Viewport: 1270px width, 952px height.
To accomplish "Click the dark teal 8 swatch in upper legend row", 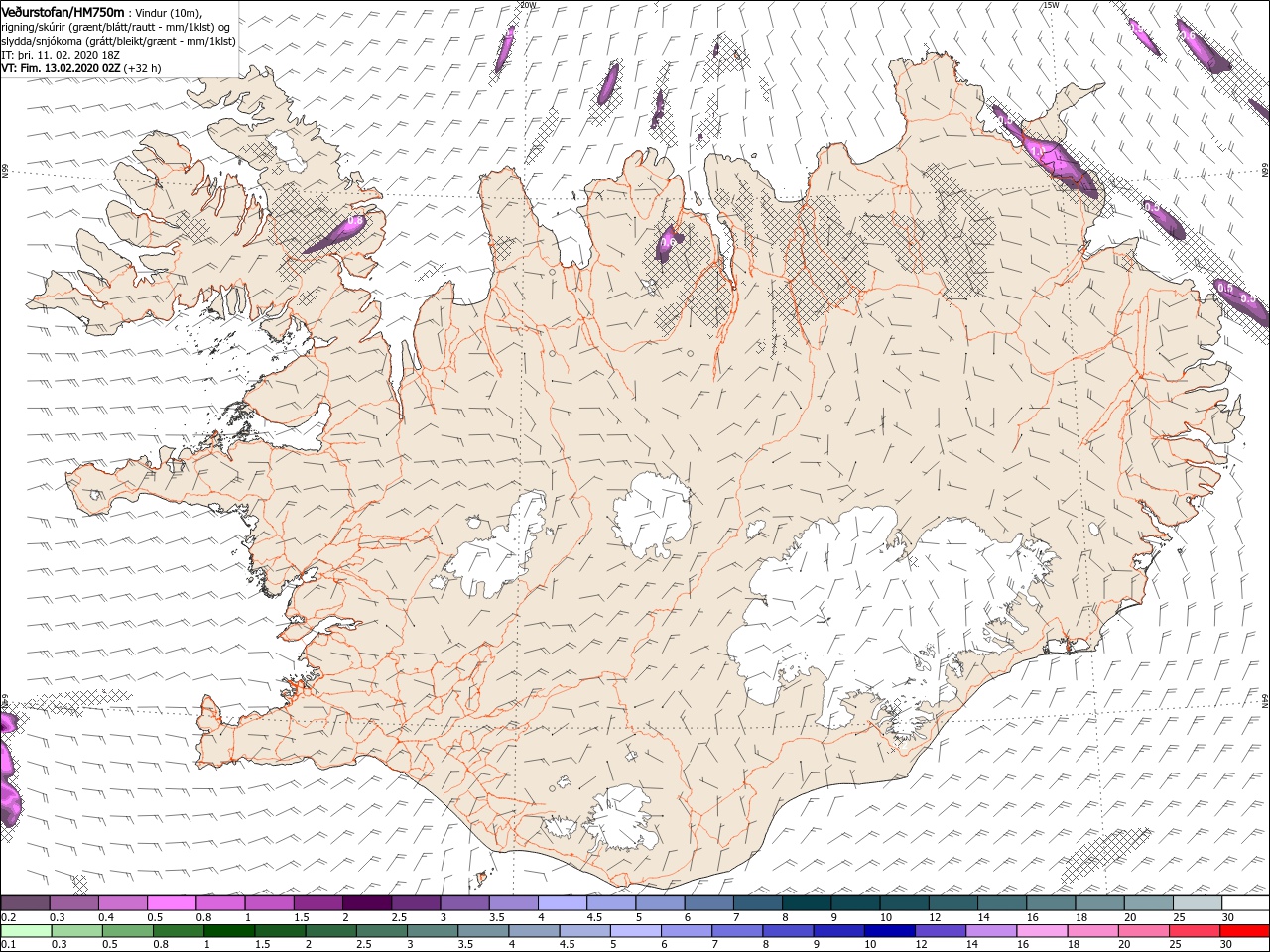I will 806,903.
